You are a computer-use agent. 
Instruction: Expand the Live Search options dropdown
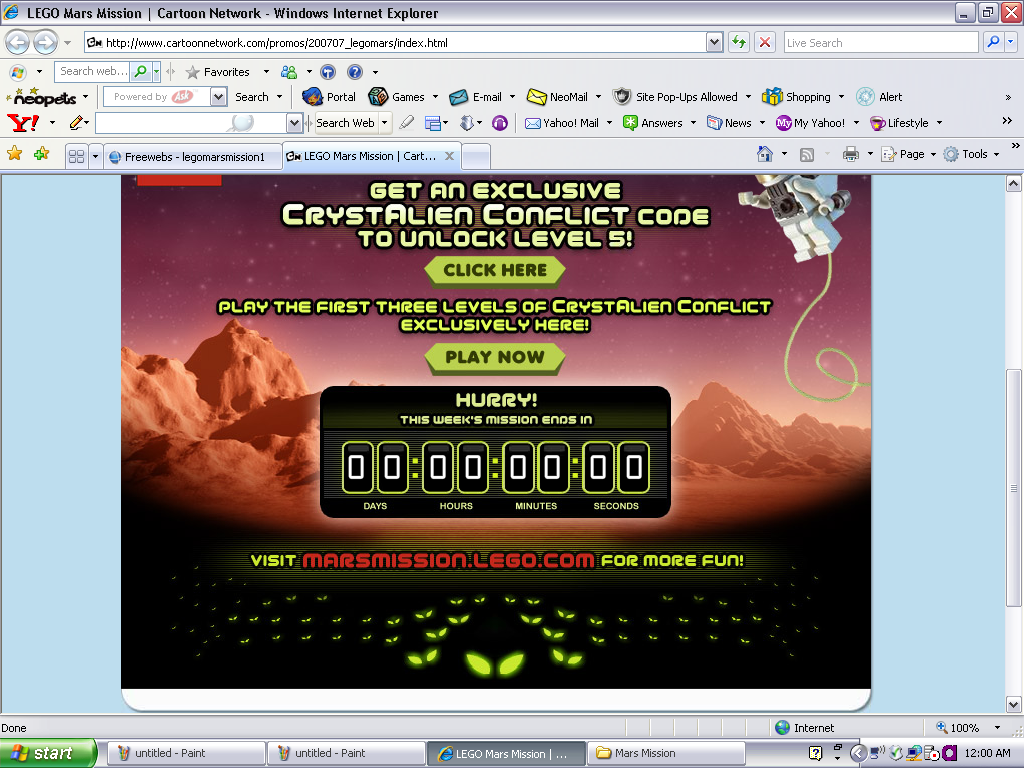[x=1011, y=42]
